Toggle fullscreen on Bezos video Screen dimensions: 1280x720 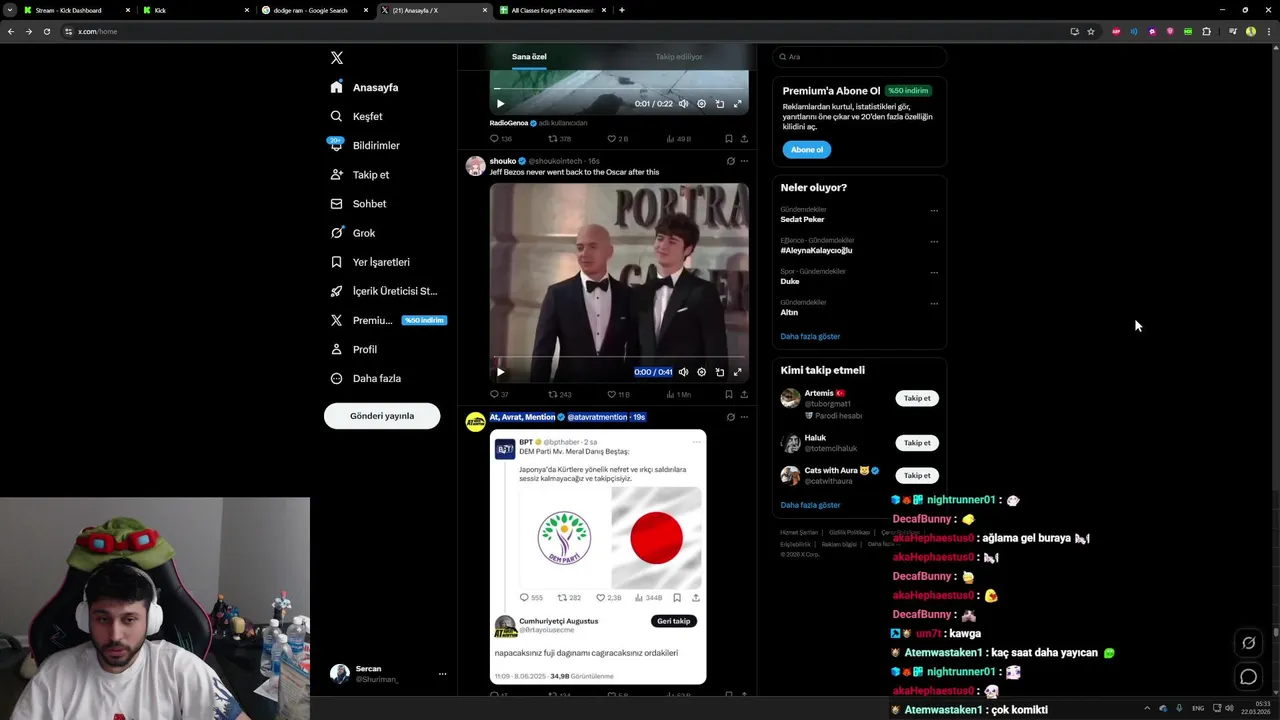point(738,372)
